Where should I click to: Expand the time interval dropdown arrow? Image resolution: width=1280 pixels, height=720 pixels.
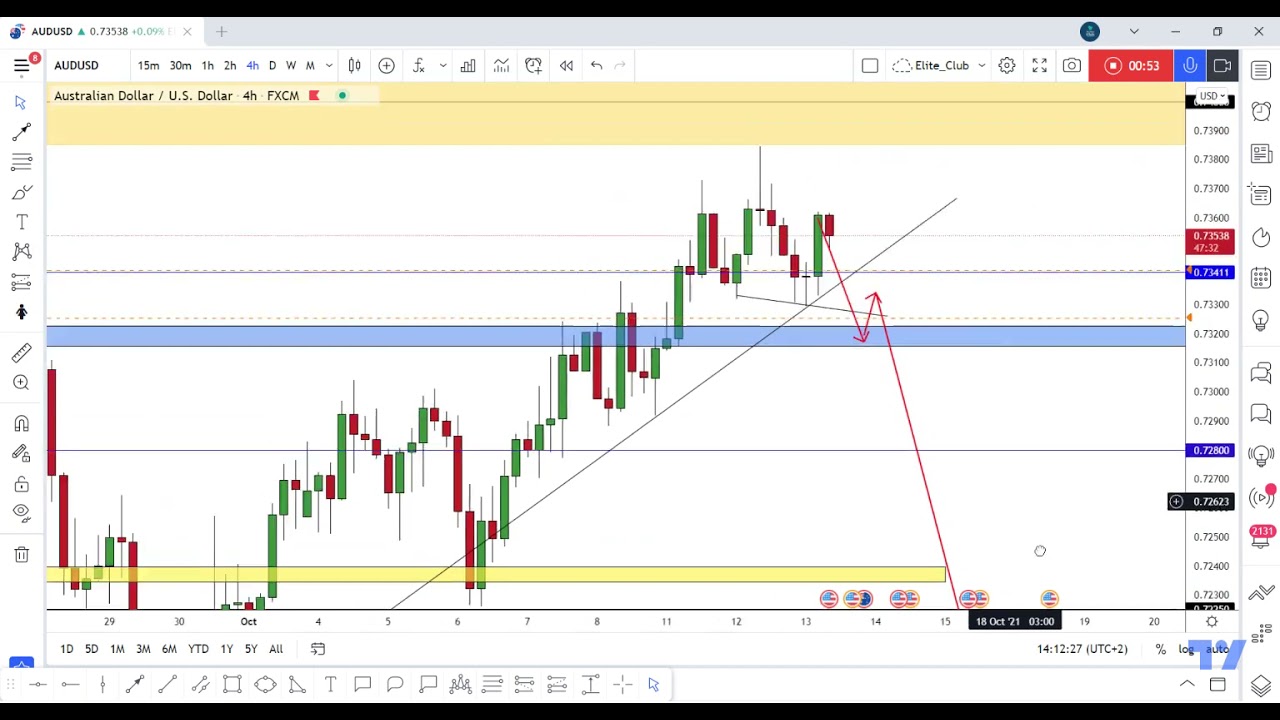click(x=329, y=66)
